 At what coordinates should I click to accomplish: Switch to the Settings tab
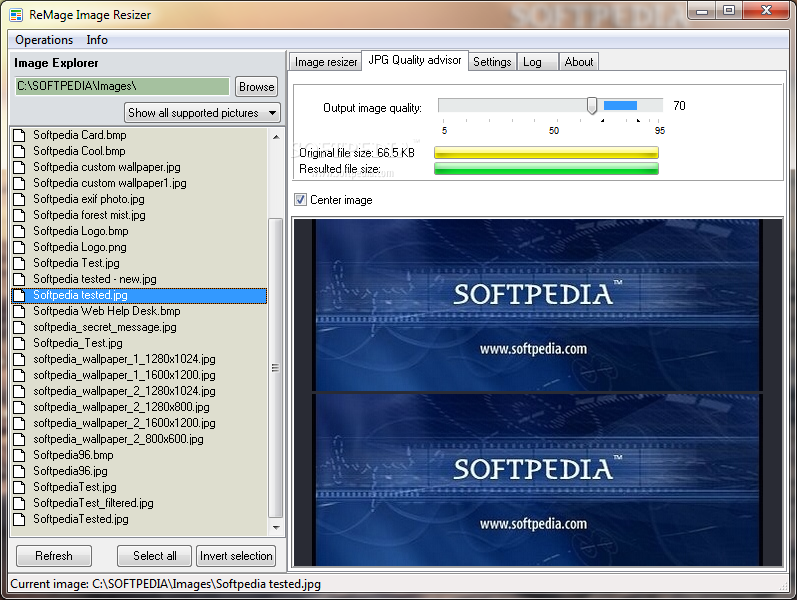pyautogui.click(x=492, y=62)
